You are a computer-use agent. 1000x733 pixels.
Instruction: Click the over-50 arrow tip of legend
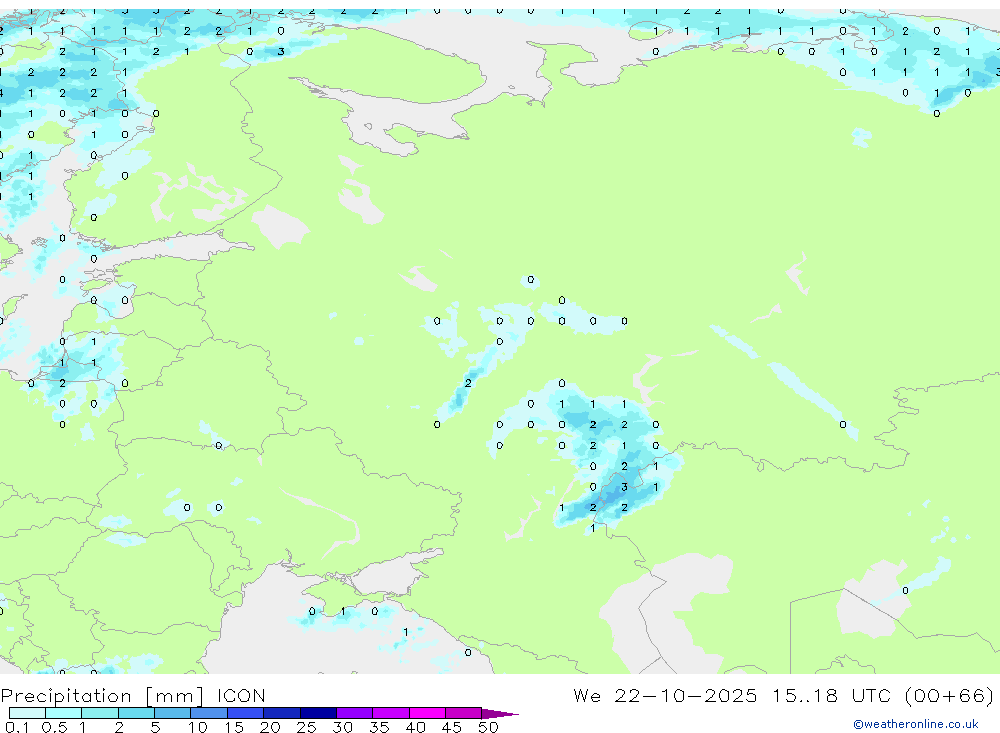(x=500, y=713)
